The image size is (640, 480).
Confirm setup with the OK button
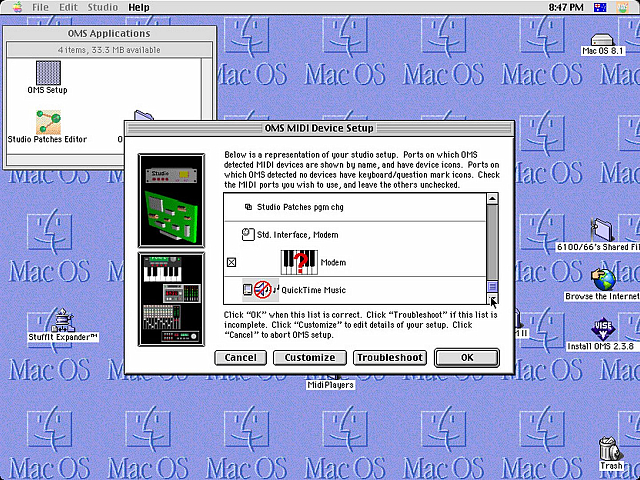[x=467, y=358]
